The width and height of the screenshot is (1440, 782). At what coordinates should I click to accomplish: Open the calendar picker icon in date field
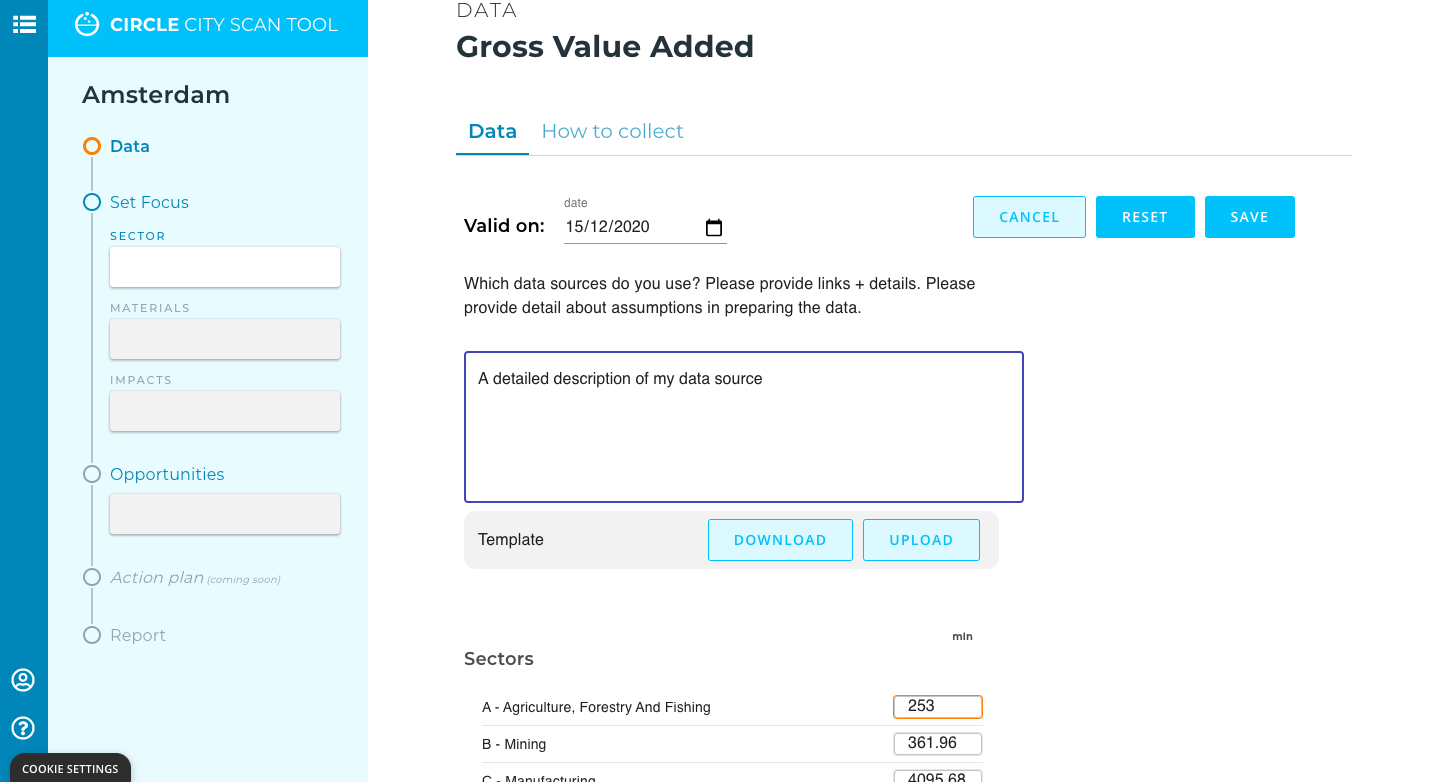(x=714, y=227)
